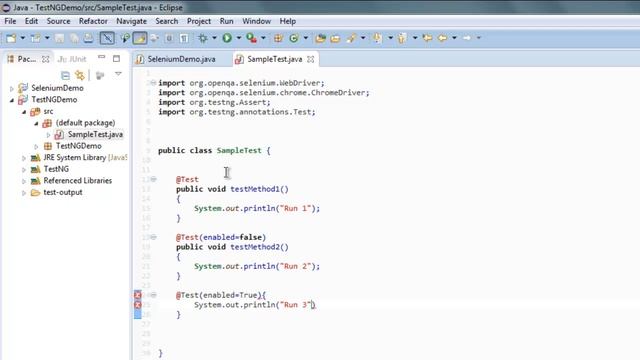Toggle the Skip All Breakpoints button

tap(107, 38)
